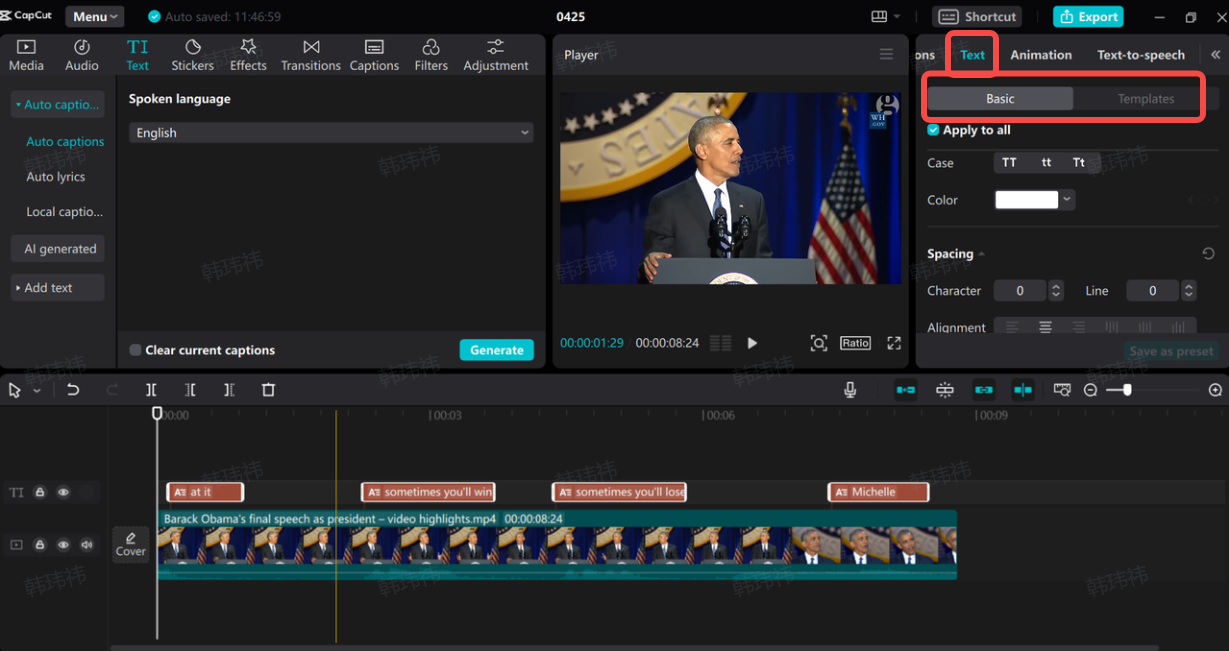Click the microphone record voiceover icon
1229x651 pixels.
[x=850, y=390]
